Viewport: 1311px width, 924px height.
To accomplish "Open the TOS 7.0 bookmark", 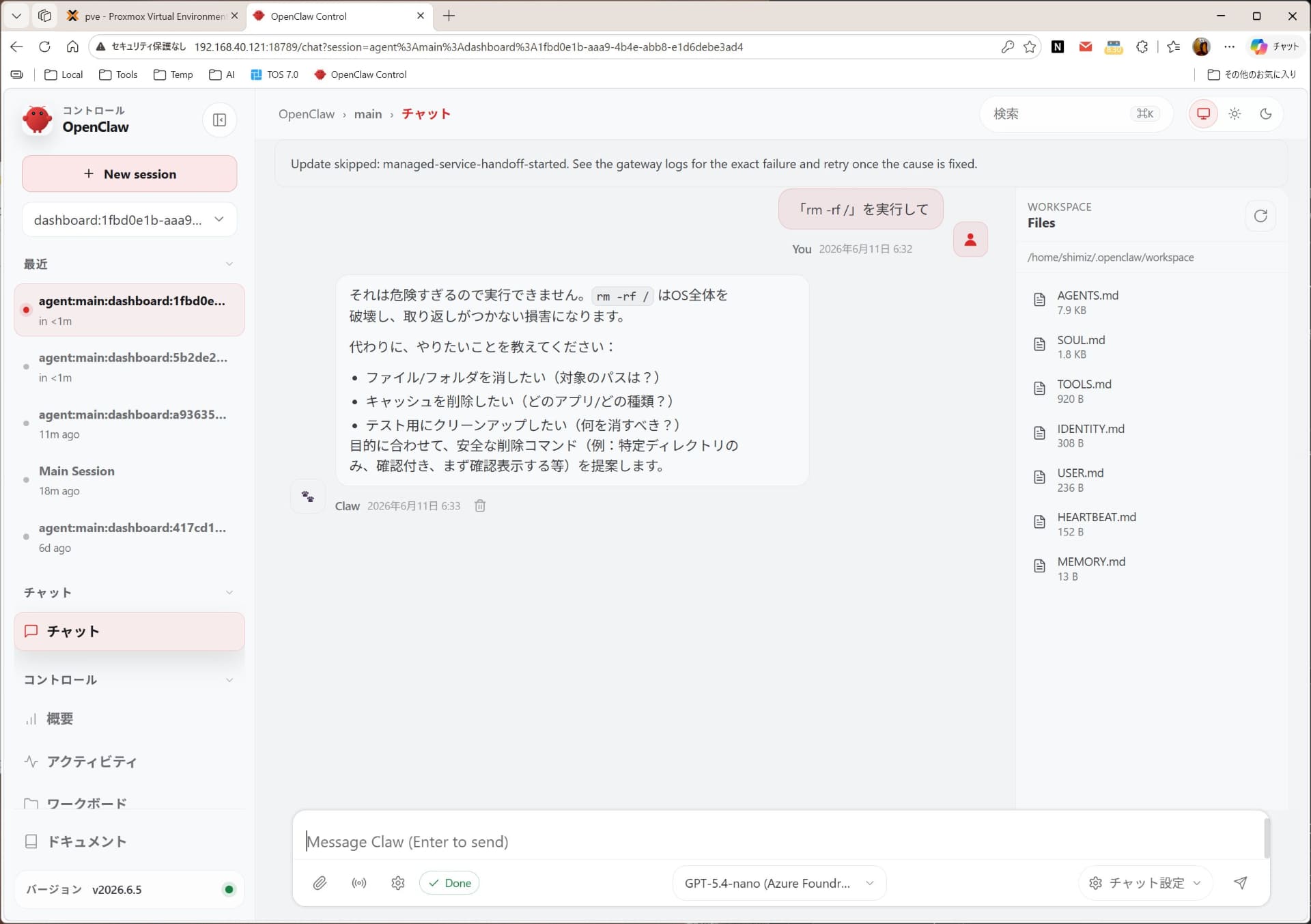I will click(x=274, y=74).
